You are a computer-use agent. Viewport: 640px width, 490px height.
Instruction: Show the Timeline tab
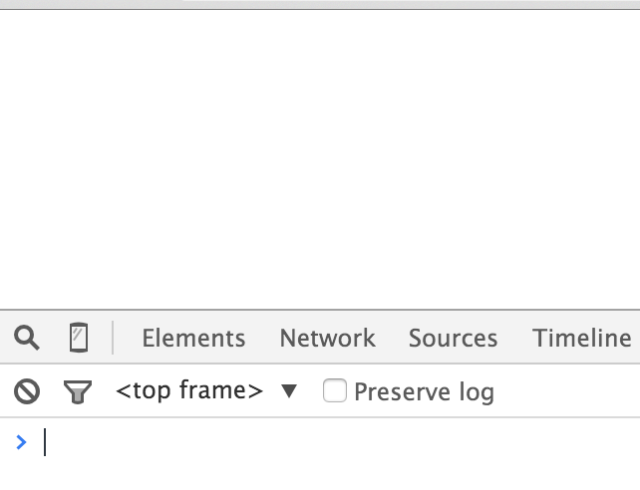pyautogui.click(x=581, y=338)
